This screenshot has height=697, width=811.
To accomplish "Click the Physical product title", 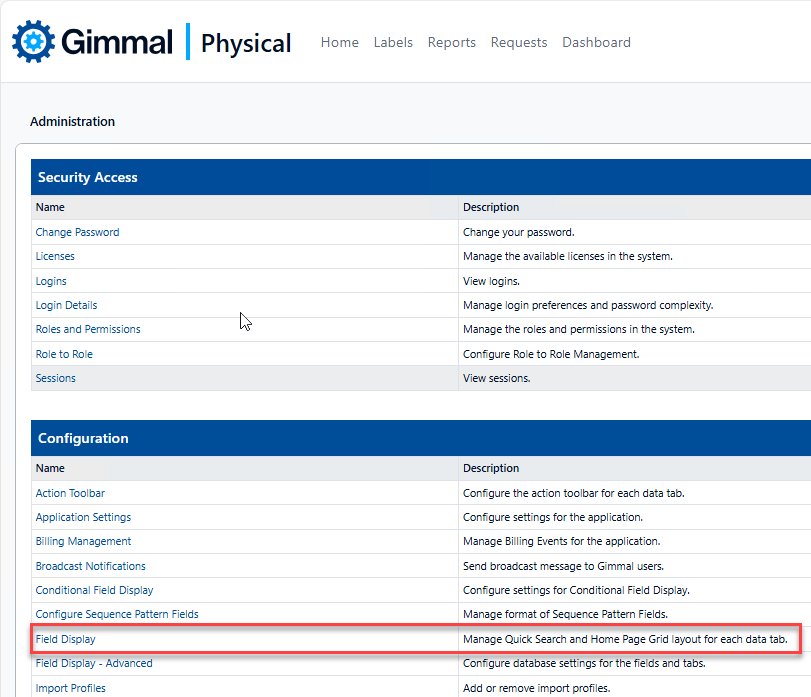I will point(246,43).
